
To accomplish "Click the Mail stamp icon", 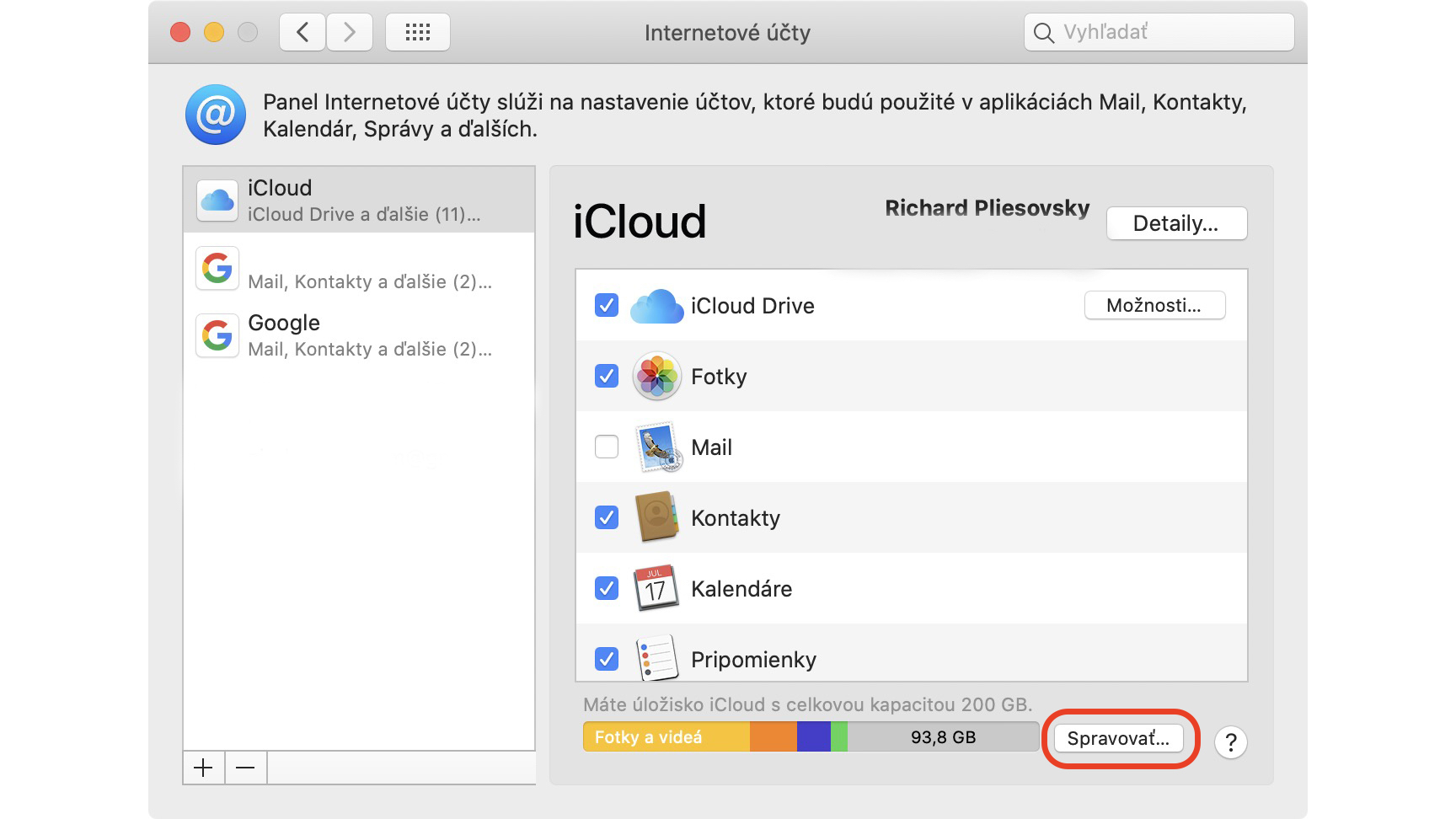I will [657, 447].
